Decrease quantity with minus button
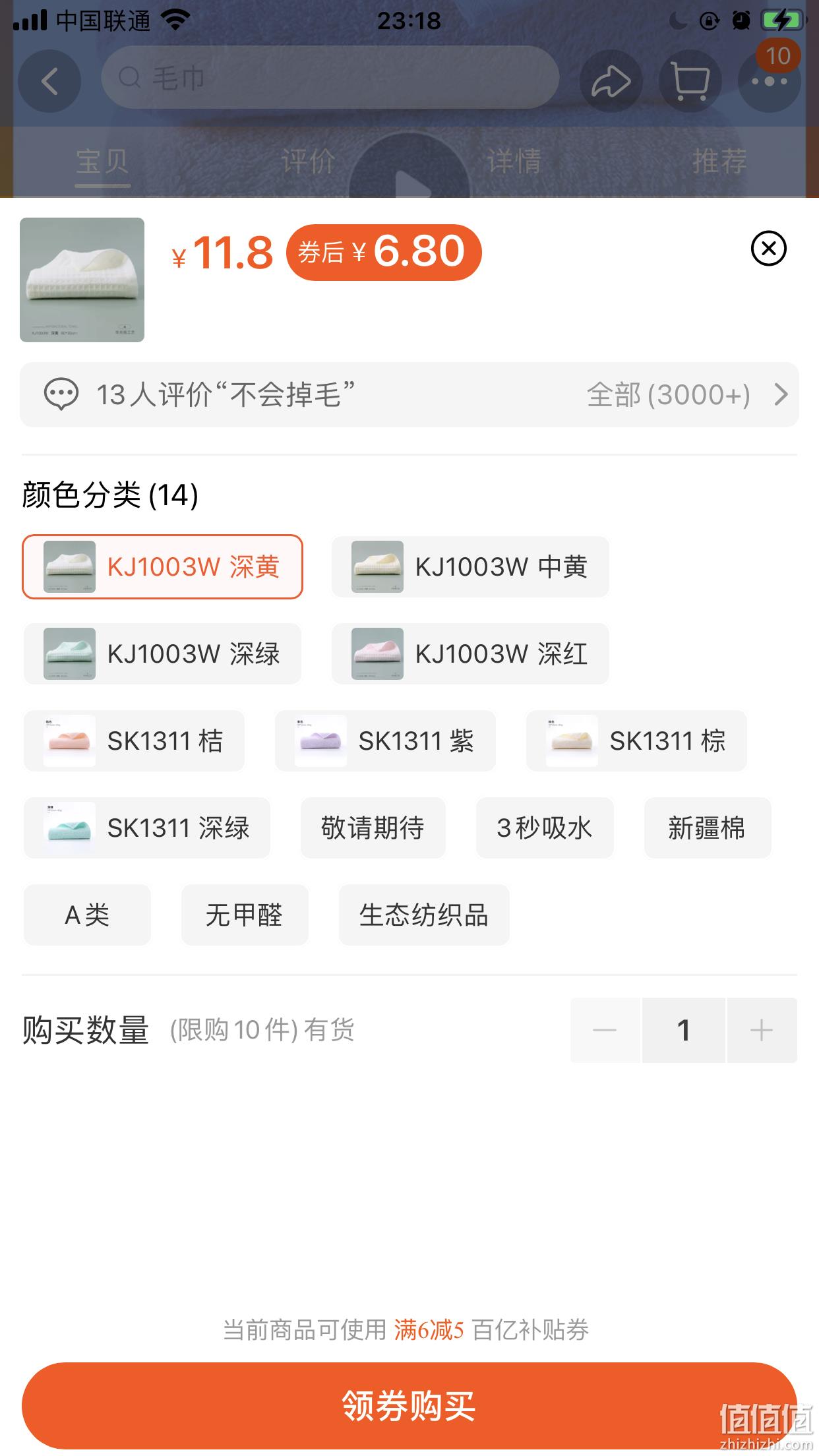 (x=605, y=1030)
